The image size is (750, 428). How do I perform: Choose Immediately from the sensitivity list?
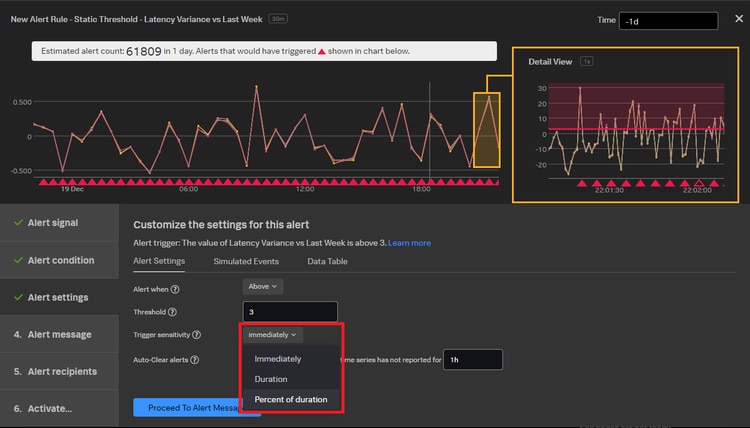click(277, 359)
